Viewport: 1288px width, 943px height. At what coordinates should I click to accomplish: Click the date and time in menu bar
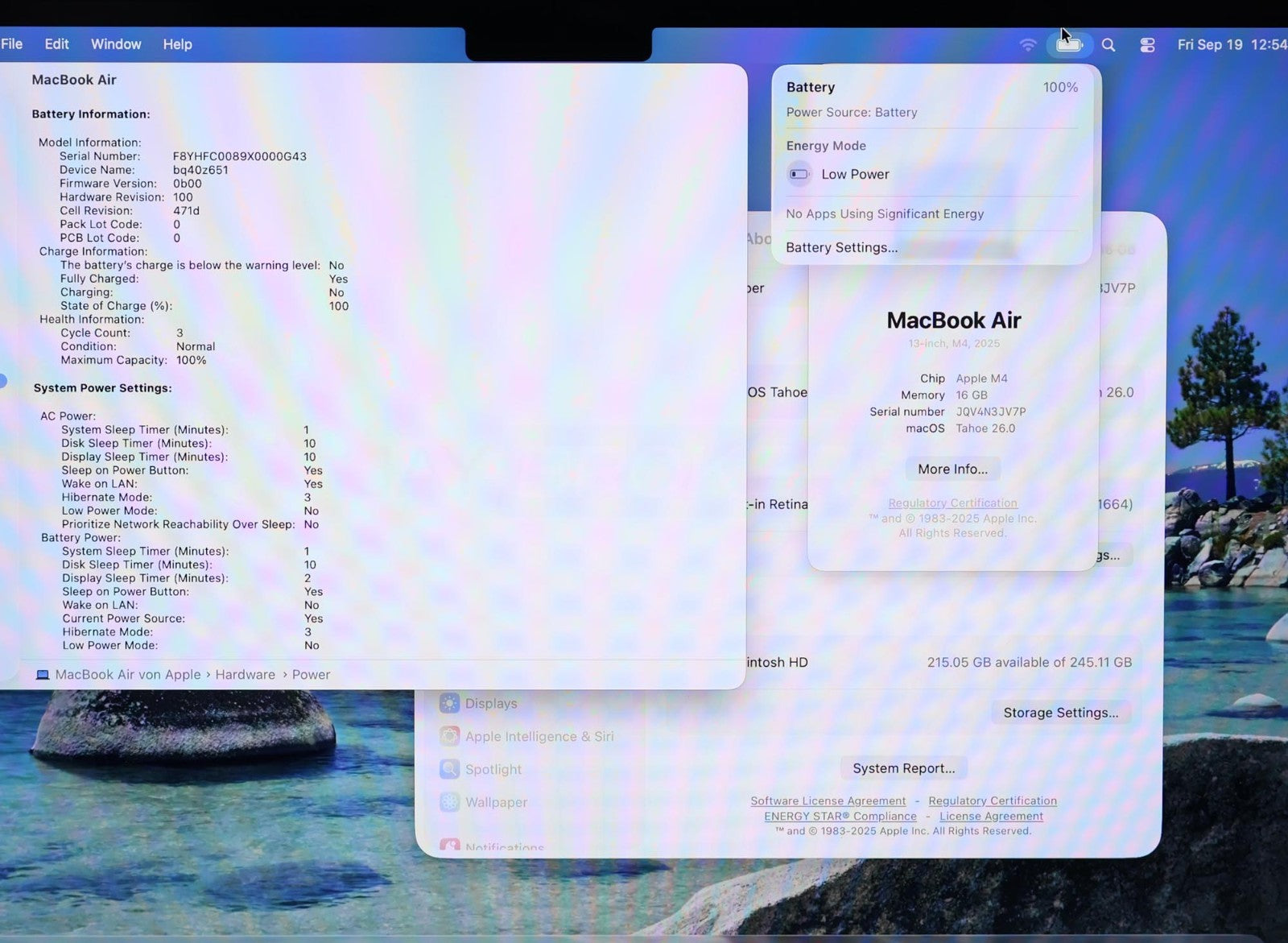(x=1231, y=45)
